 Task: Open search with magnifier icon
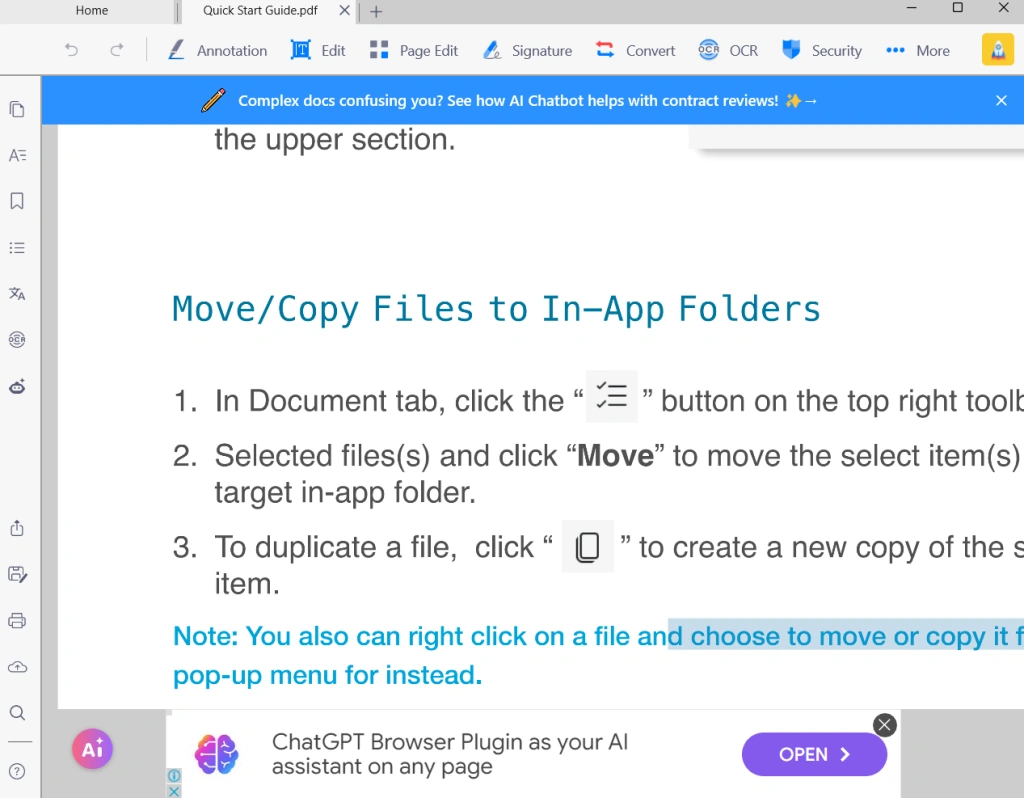coord(17,712)
